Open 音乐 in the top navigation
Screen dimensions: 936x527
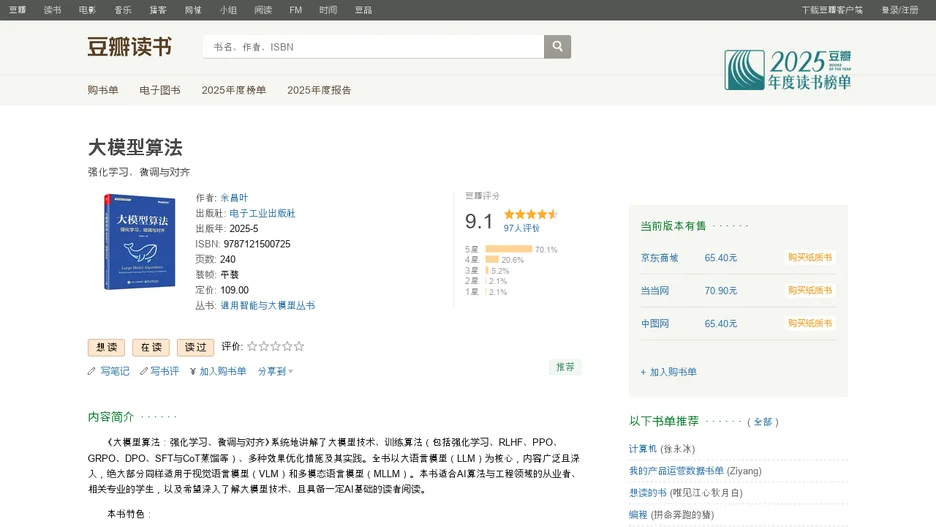pyautogui.click(x=123, y=10)
